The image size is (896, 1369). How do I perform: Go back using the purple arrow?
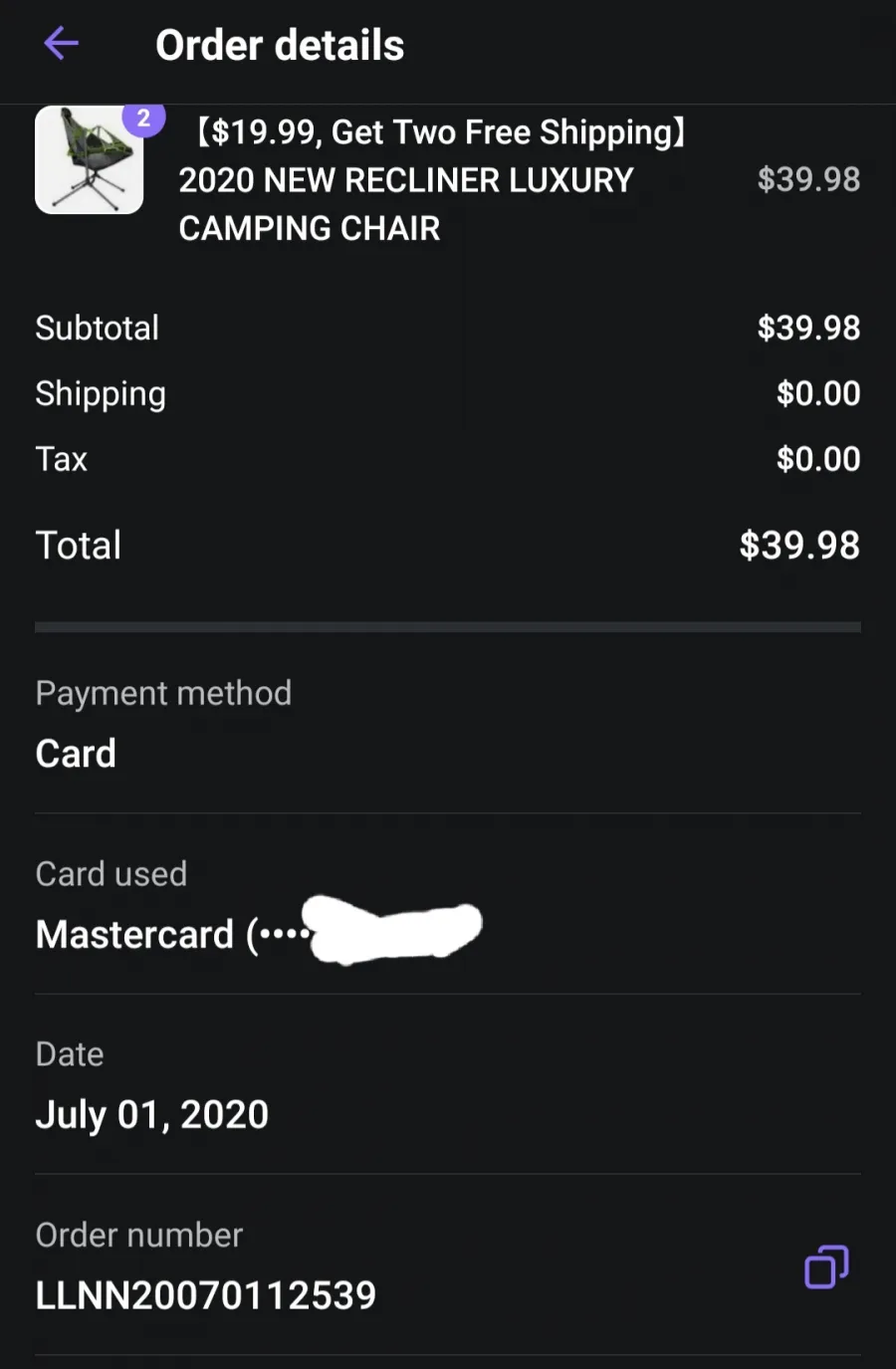pos(61,44)
